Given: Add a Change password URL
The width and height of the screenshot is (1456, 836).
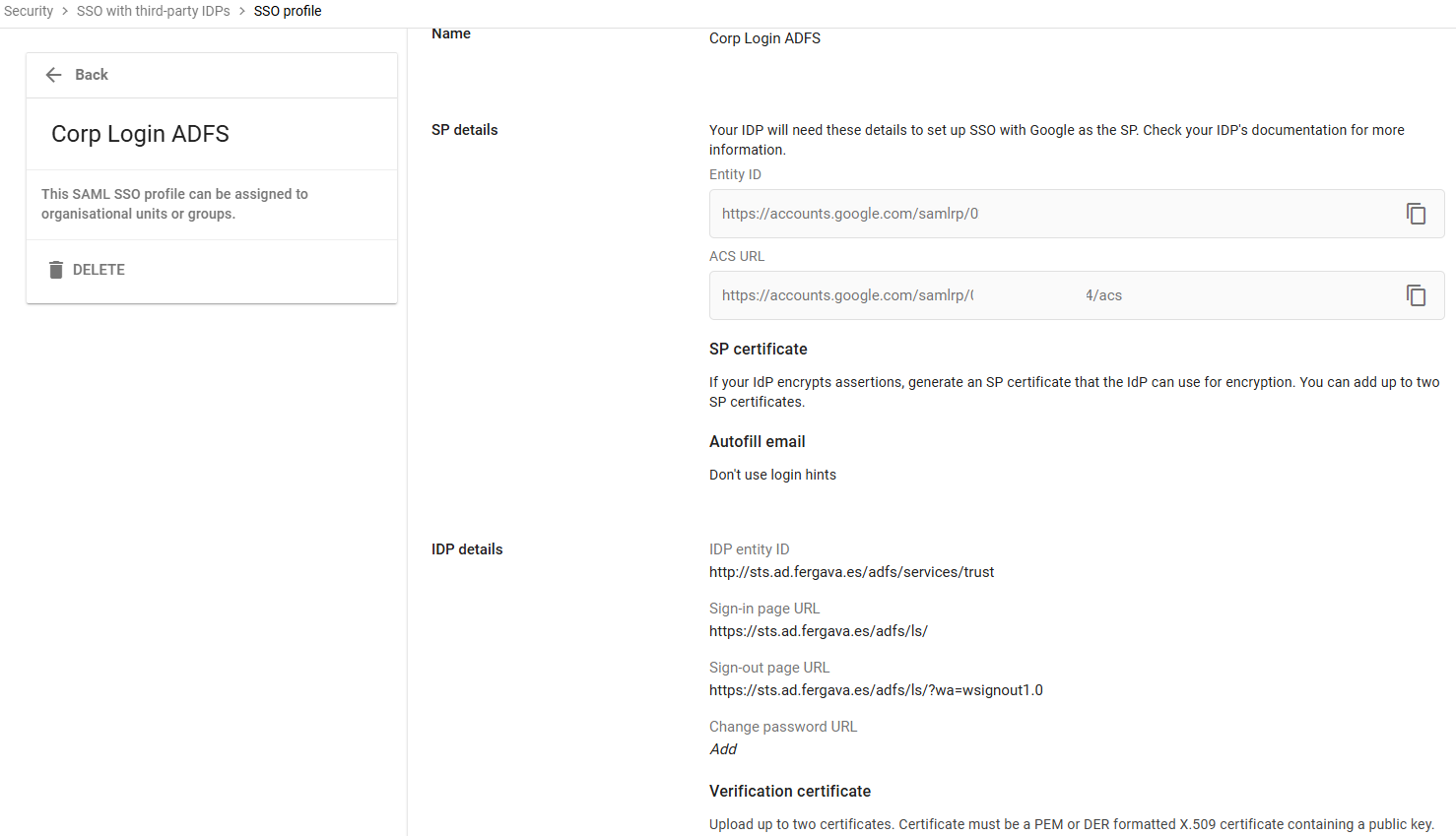Looking at the screenshot, I should coord(722,748).
